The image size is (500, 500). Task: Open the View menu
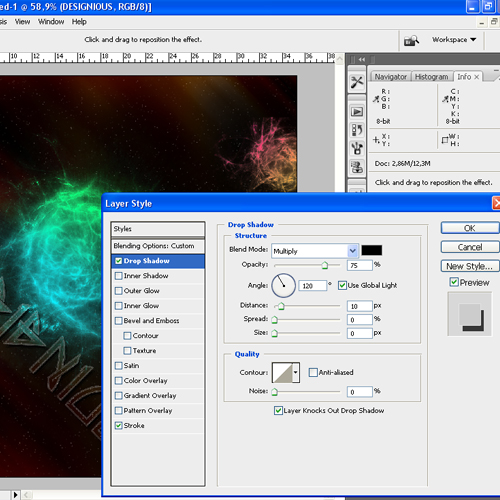pyautogui.click(x=22, y=22)
